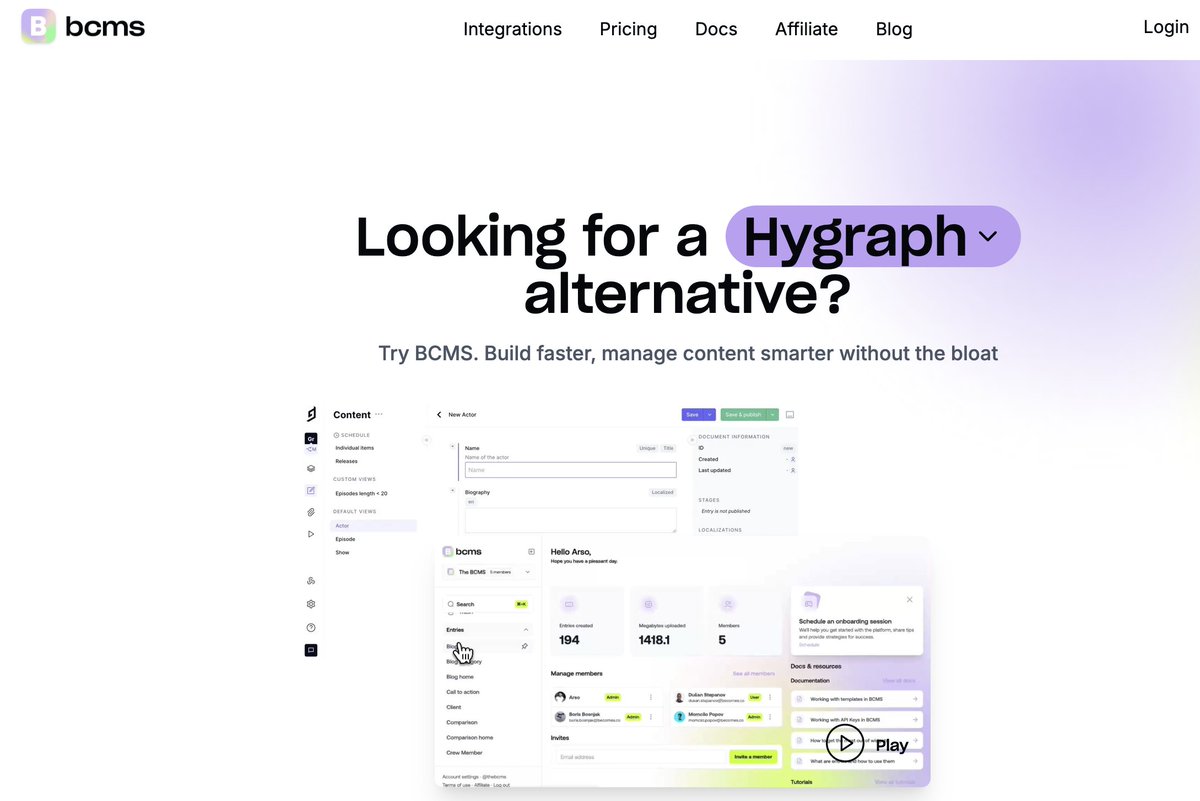1200x801 pixels.
Task: Open The BCMS workspace dropdown
Action: (488, 572)
